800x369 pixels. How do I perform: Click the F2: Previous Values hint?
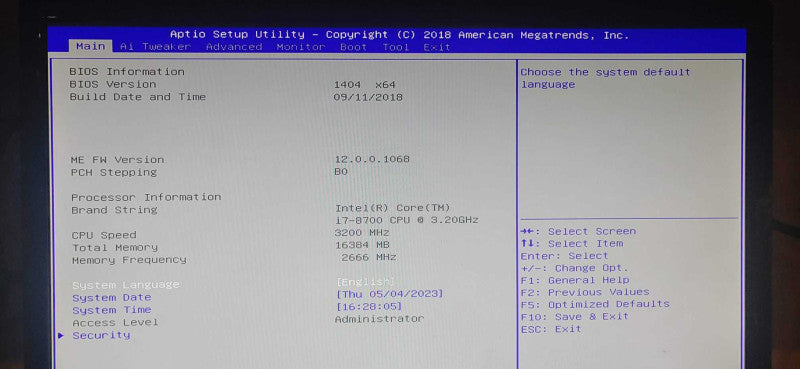(585, 292)
